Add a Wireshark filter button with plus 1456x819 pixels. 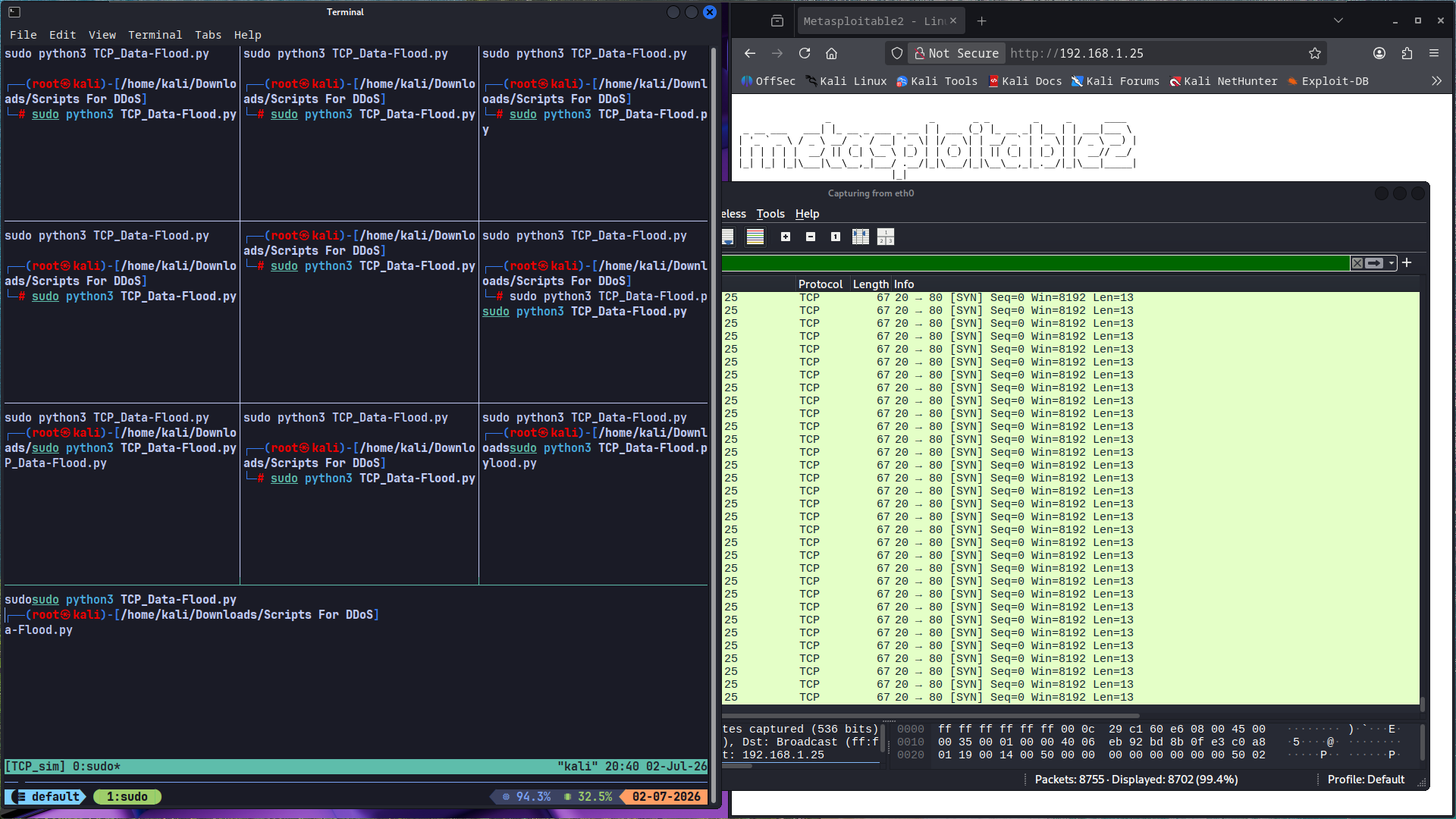pos(1407,262)
